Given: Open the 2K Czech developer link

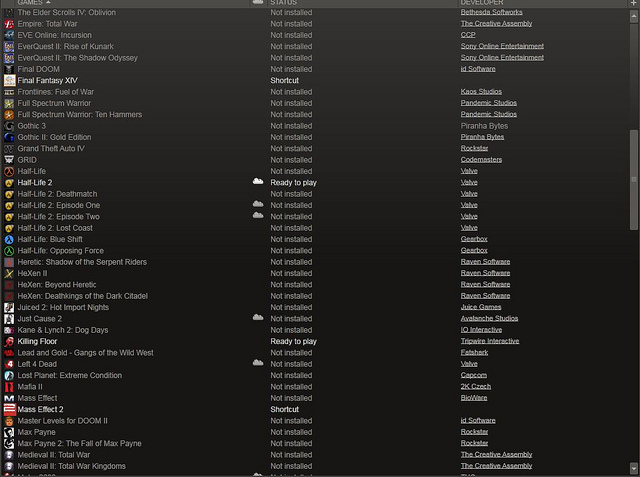Looking at the screenshot, I should 476,386.
